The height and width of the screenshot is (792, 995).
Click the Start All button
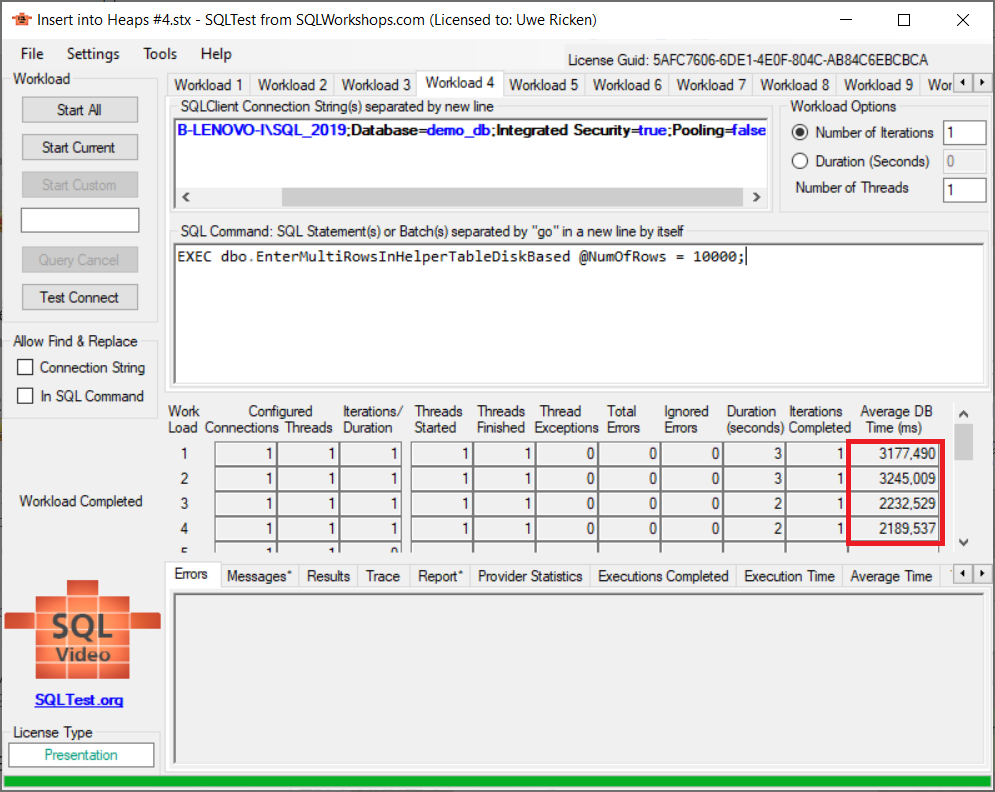point(79,110)
